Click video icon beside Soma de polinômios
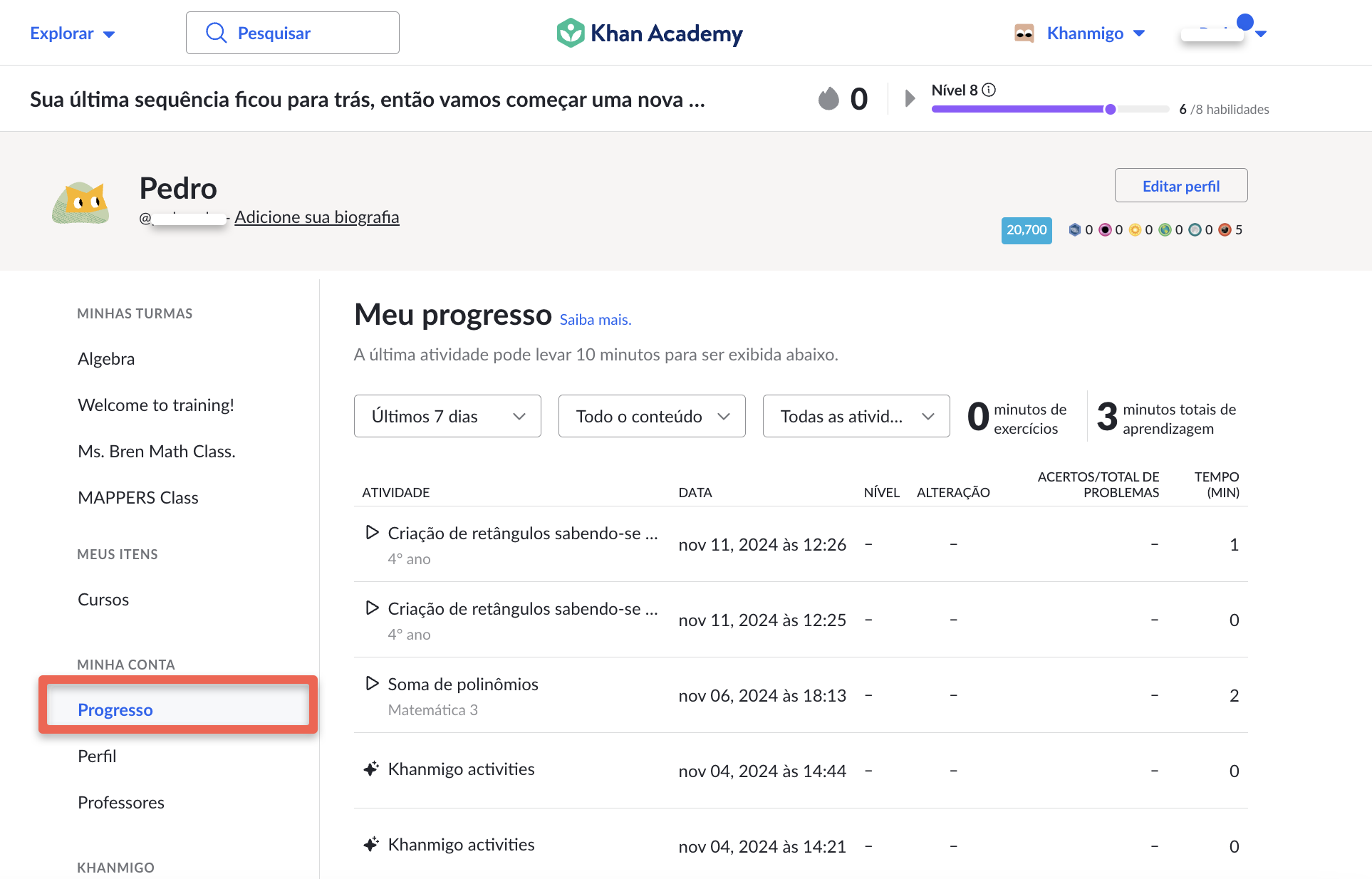1372x879 pixels. (x=372, y=683)
